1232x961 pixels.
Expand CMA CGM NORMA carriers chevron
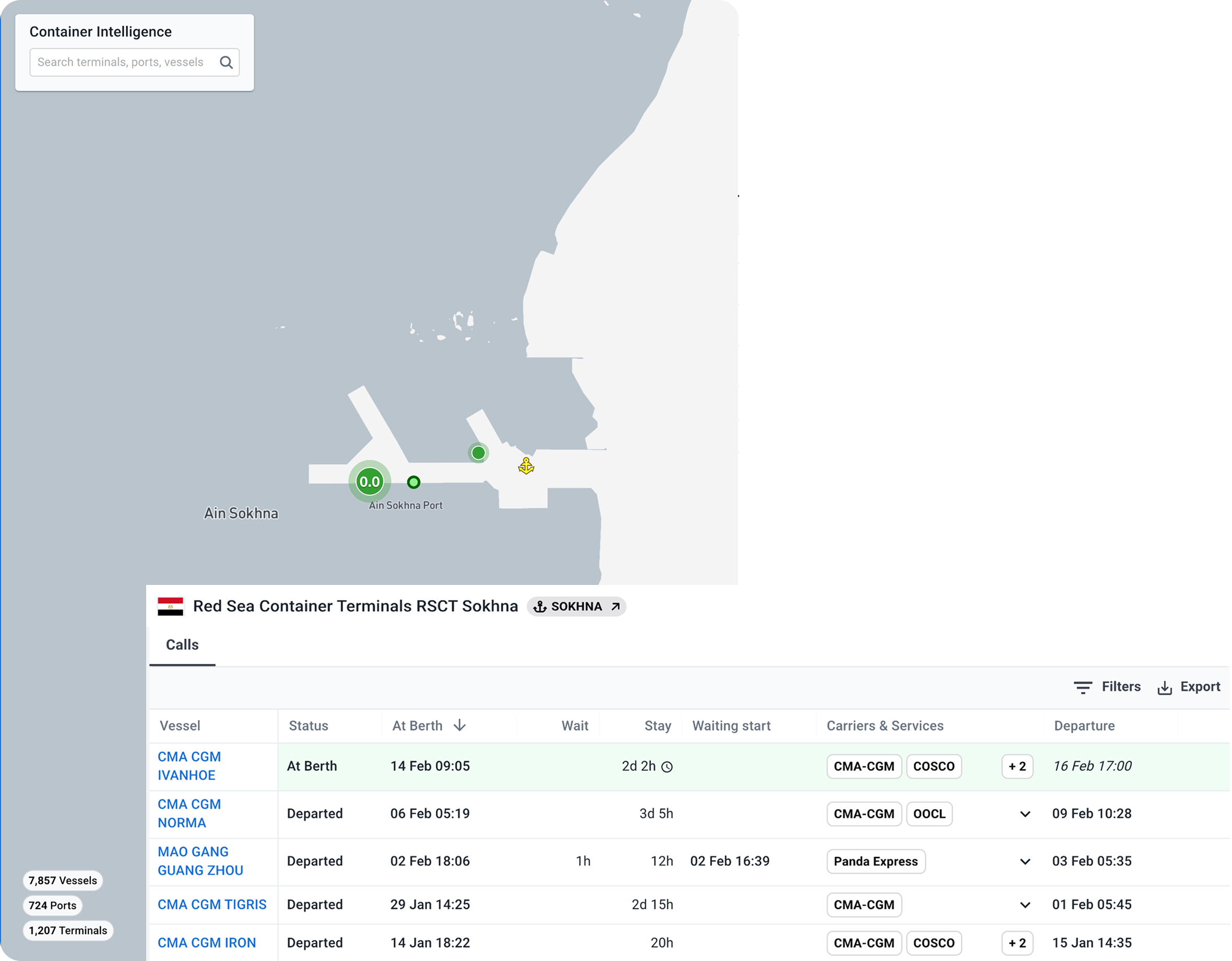click(1025, 814)
